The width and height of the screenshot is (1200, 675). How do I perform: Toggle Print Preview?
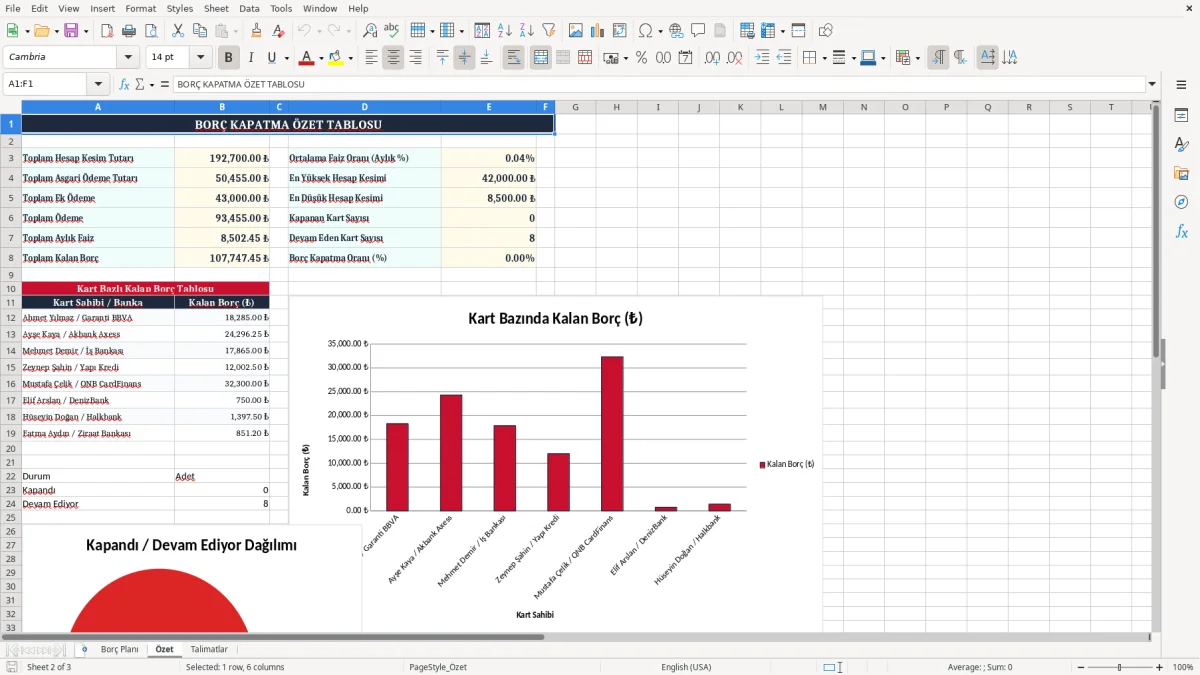pos(151,31)
